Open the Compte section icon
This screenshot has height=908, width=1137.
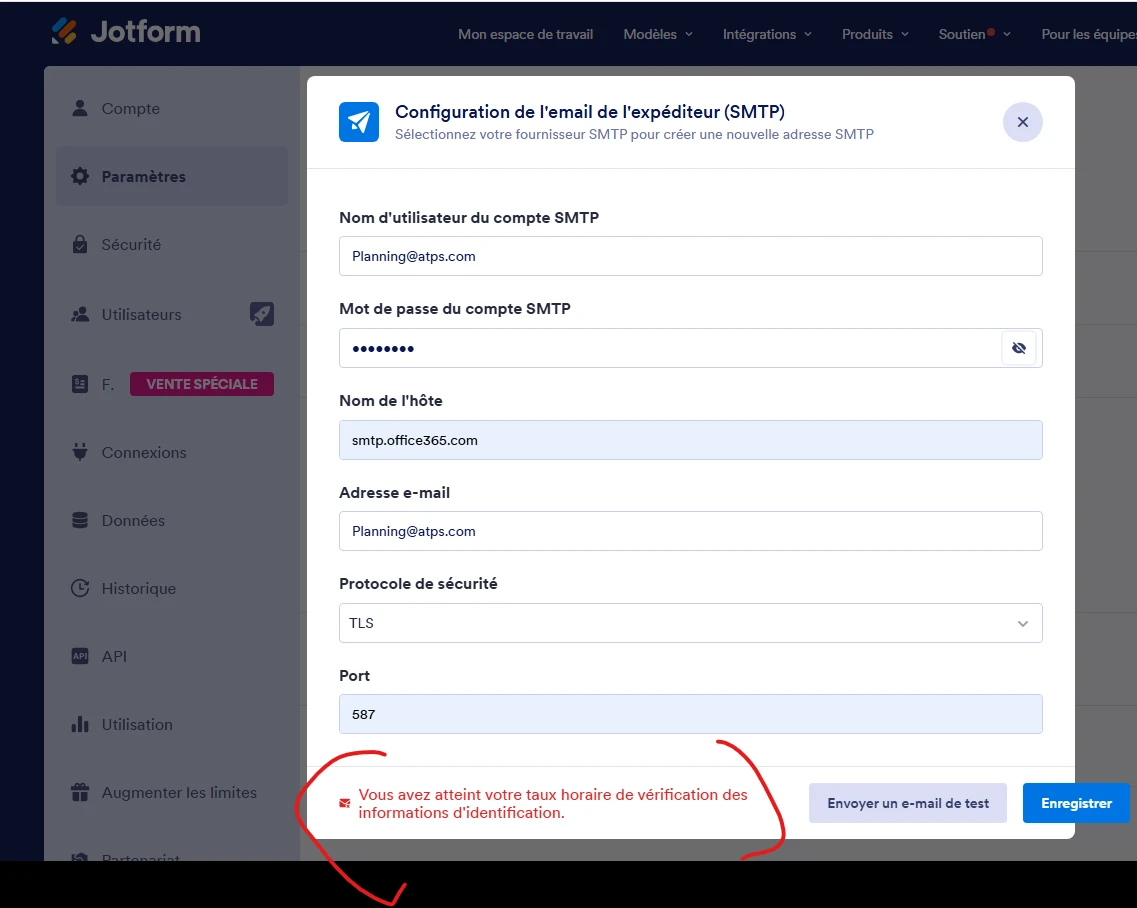(80, 108)
